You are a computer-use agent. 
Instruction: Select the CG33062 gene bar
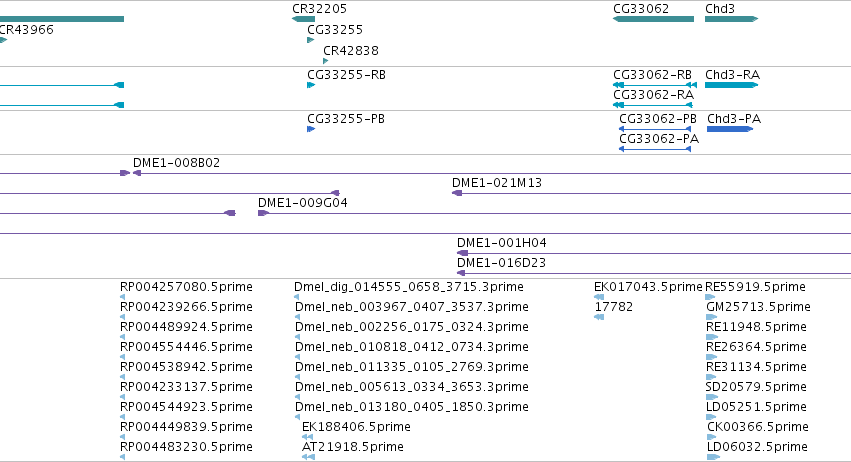653,19
